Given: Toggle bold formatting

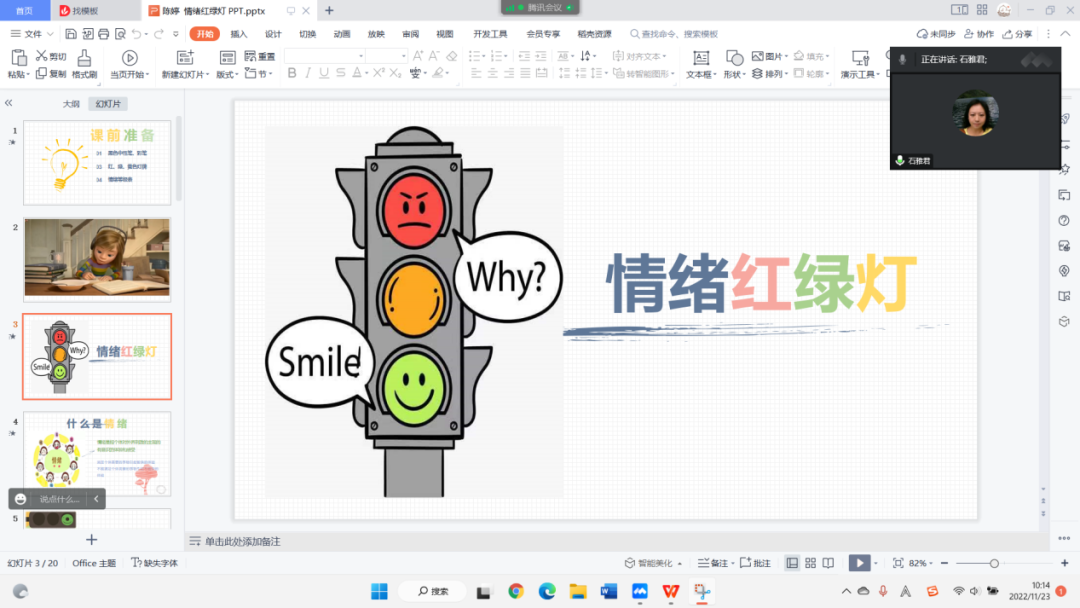Looking at the screenshot, I should click(291, 73).
